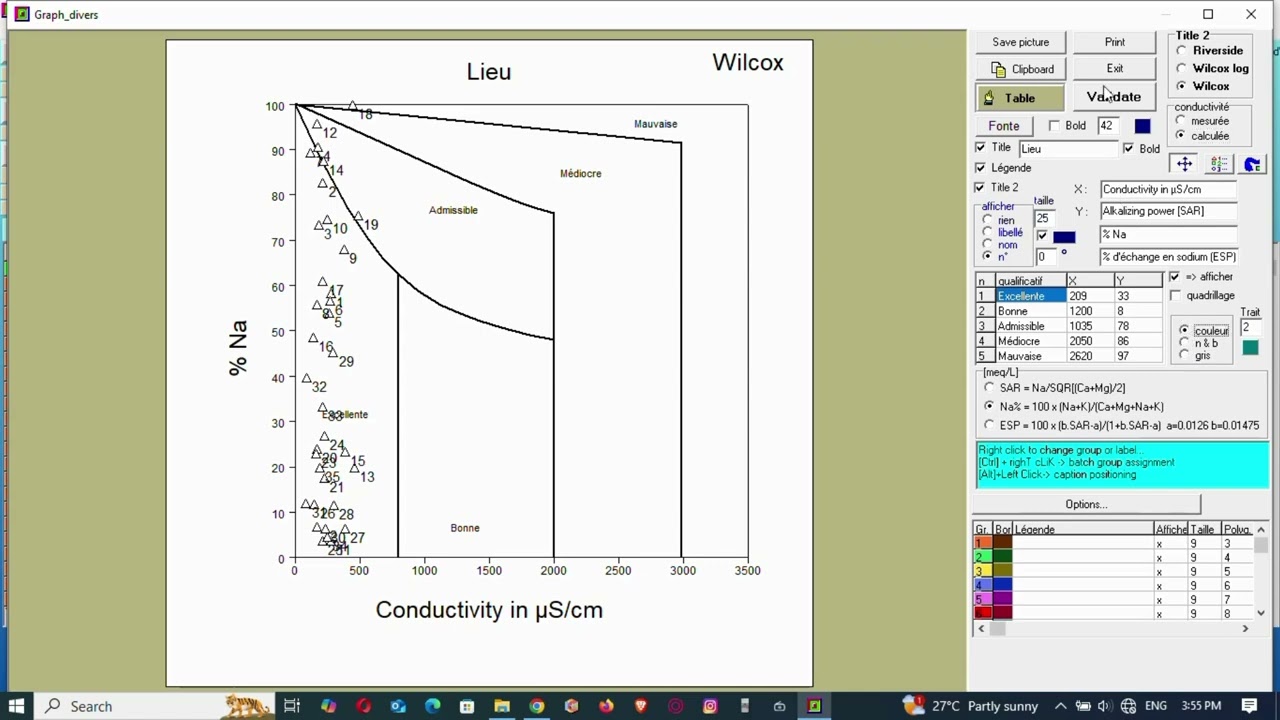The width and height of the screenshot is (1280, 720).
Task: Click the Trait width field
Action: 1250,328
